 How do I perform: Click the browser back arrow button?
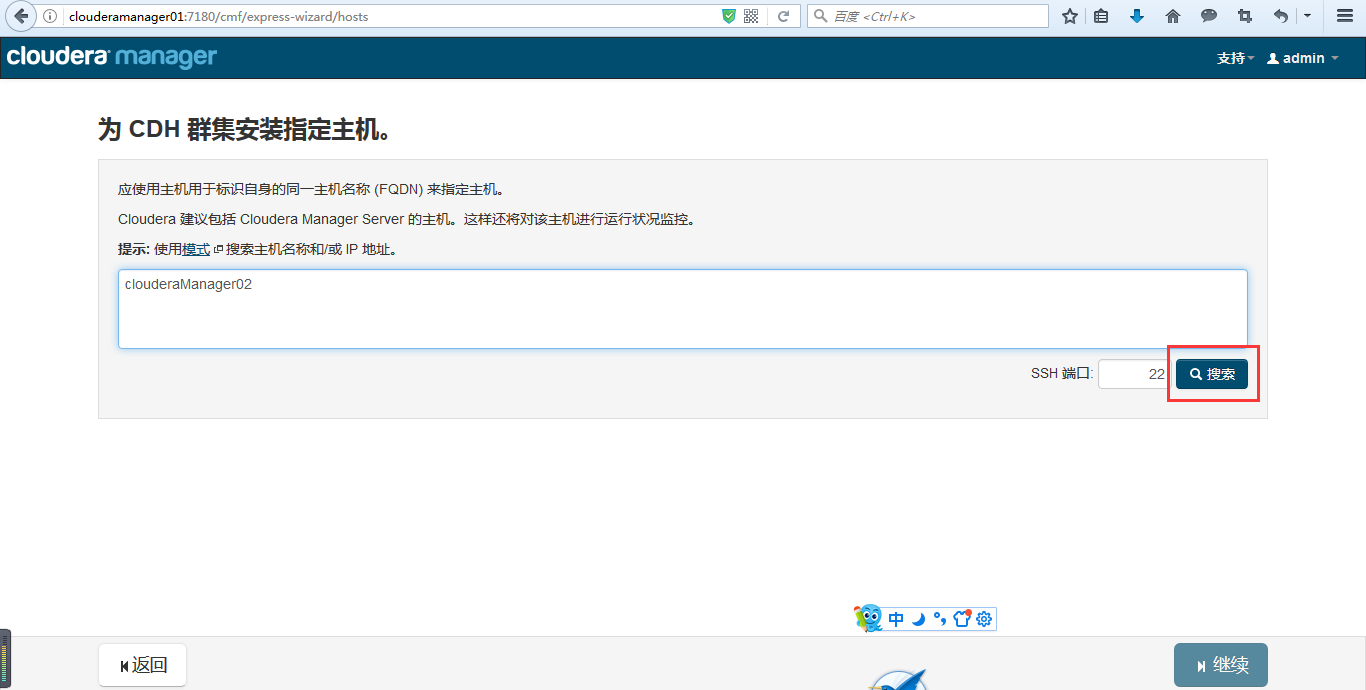point(20,16)
